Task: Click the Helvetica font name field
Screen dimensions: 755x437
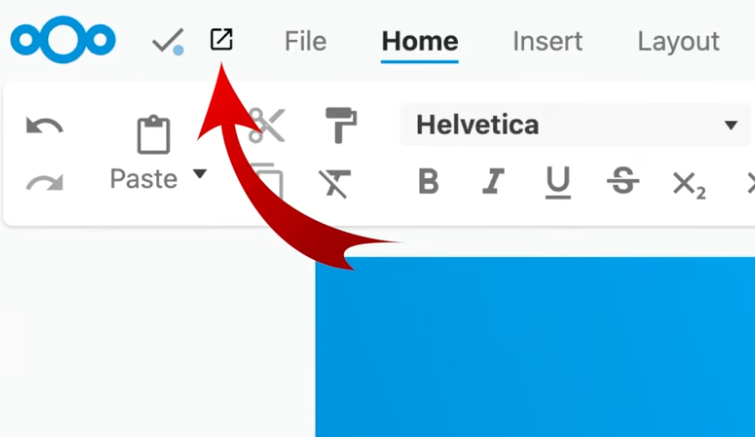Action: pyautogui.click(x=560, y=125)
